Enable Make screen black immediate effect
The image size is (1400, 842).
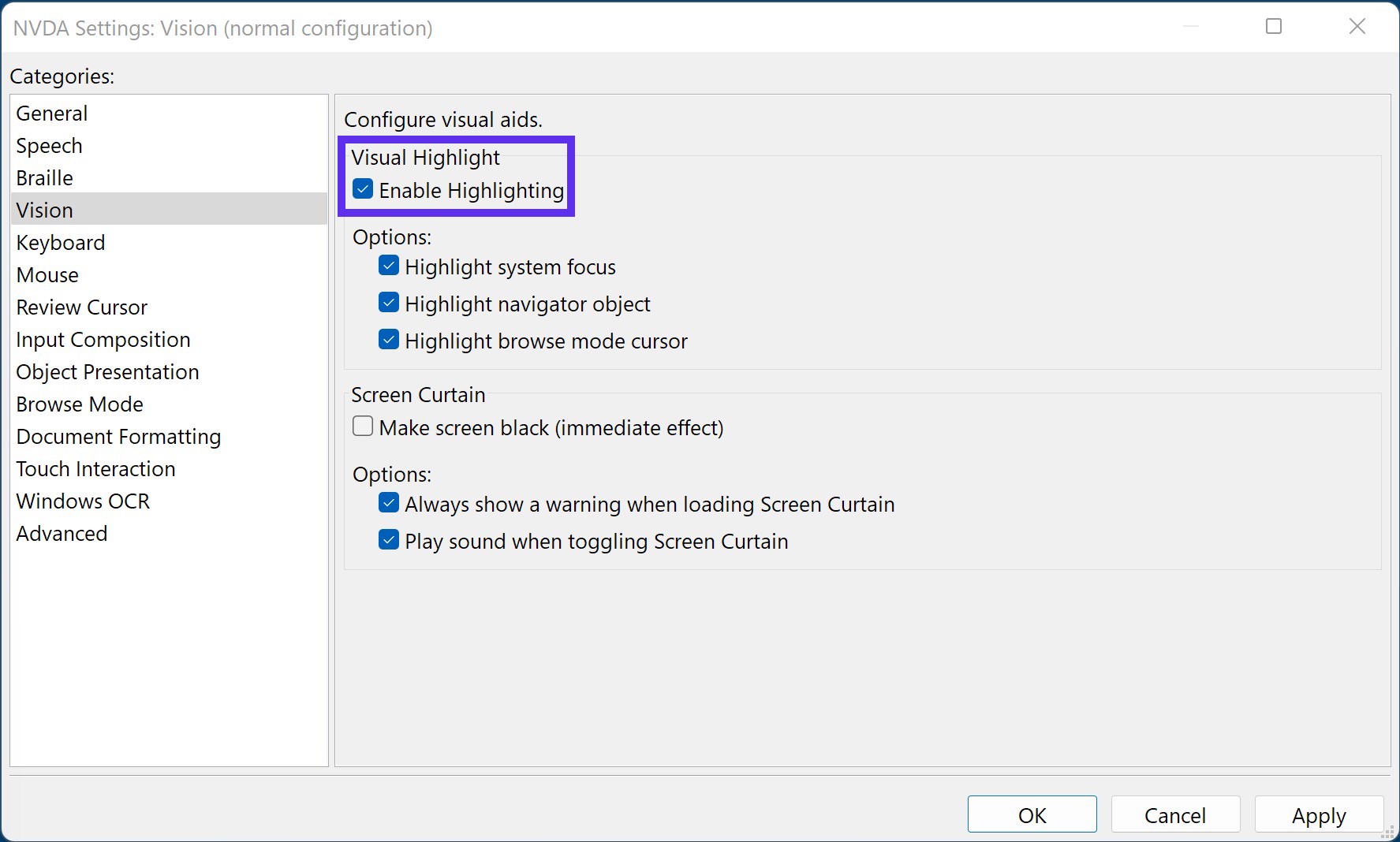coord(362,426)
